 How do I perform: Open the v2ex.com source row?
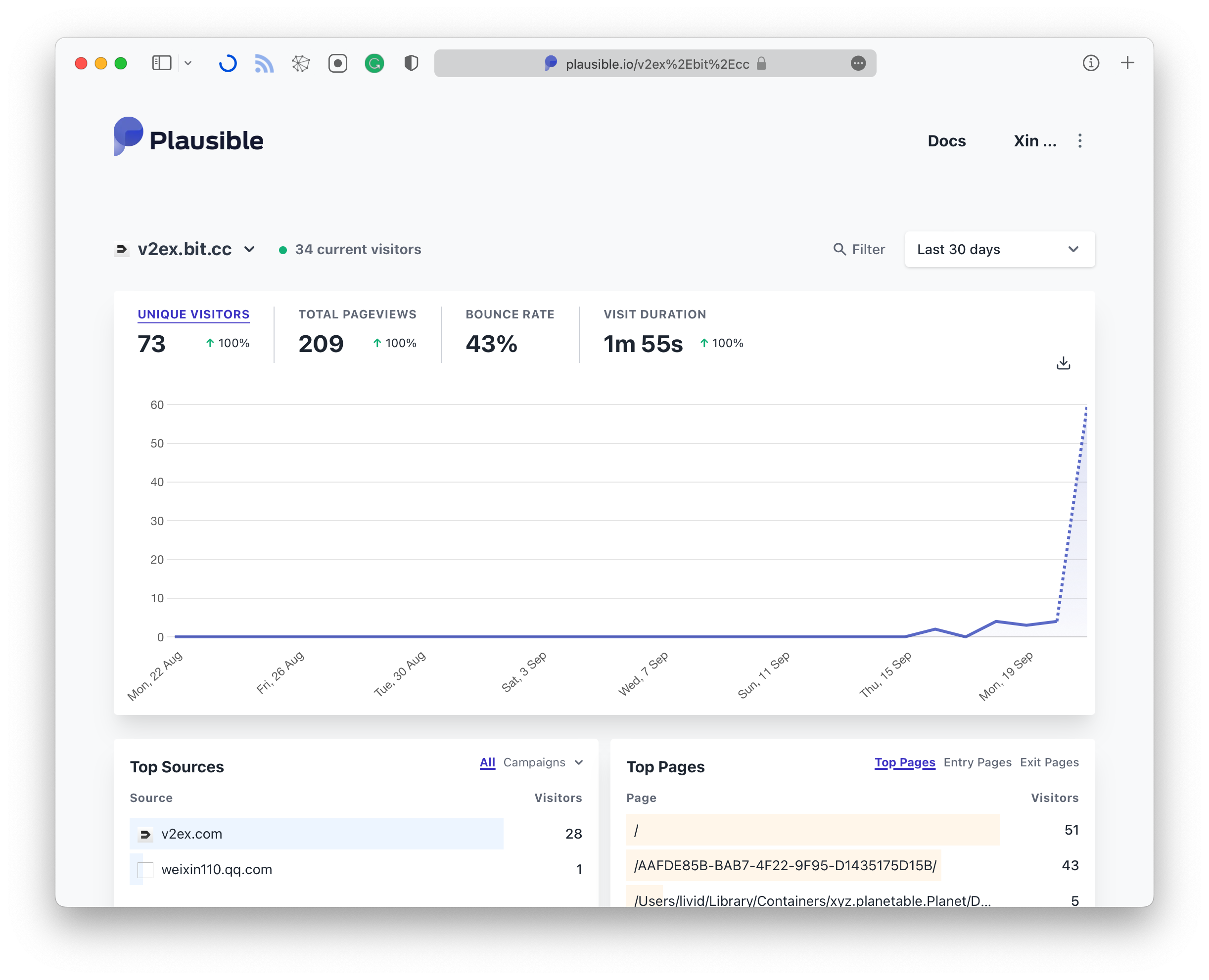[356, 834]
